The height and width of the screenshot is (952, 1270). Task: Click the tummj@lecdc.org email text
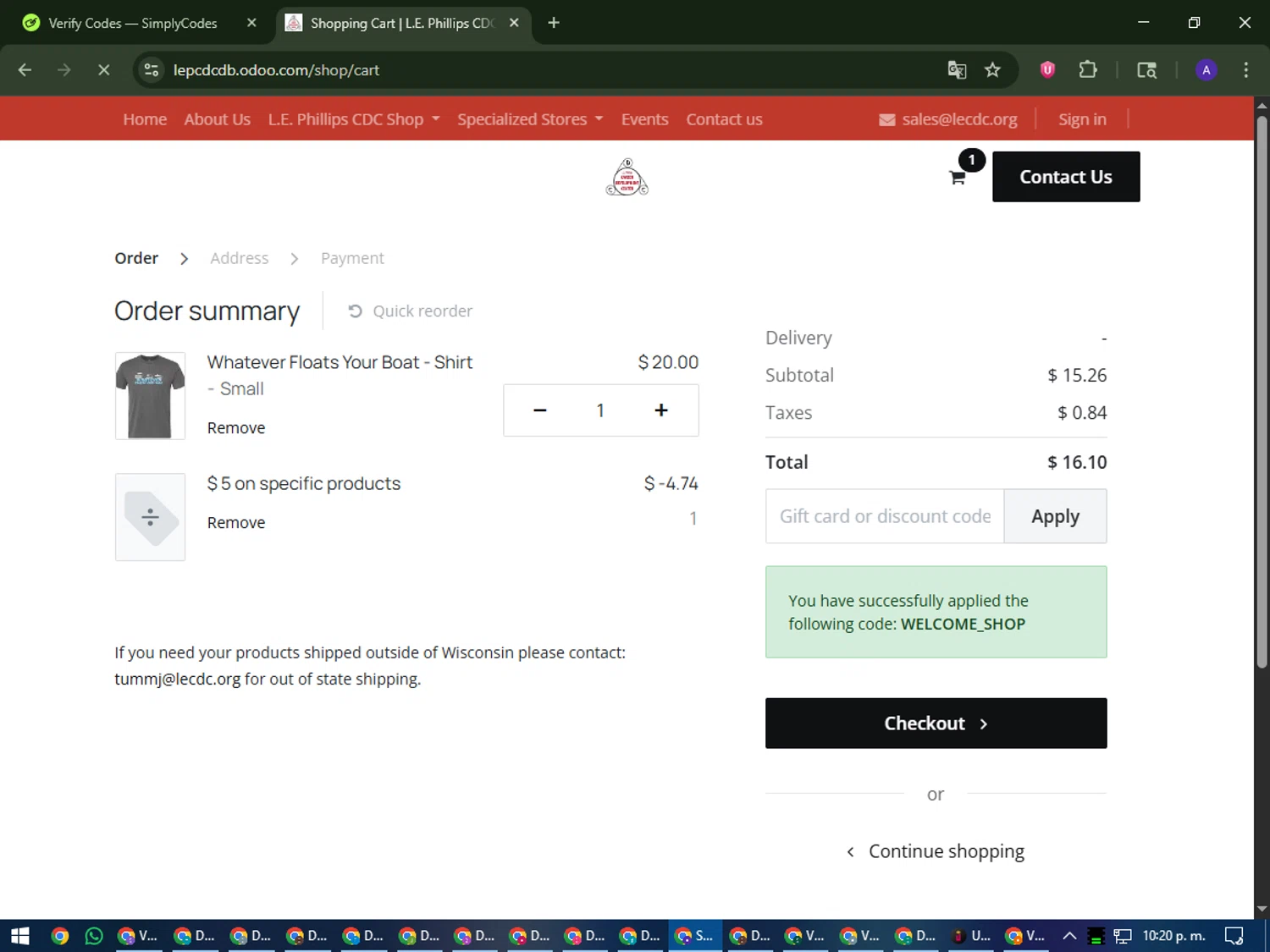178,679
